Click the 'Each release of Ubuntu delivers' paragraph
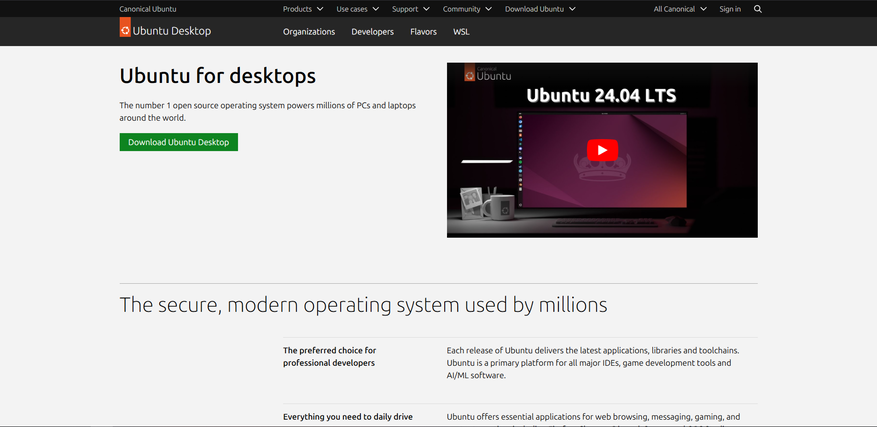Image resolution: width=877 pixels, height=427 pixels. point(593,363)
